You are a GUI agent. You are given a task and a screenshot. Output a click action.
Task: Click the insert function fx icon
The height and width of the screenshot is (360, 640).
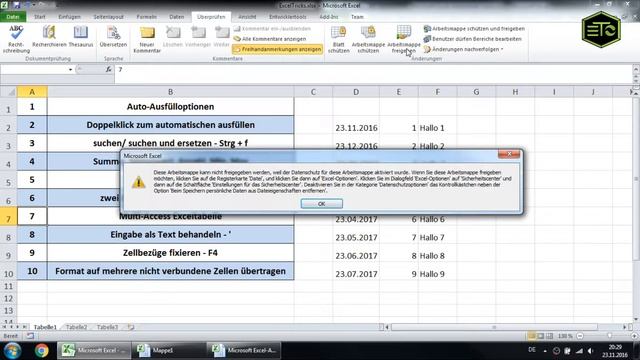click(x=108, y=70)
